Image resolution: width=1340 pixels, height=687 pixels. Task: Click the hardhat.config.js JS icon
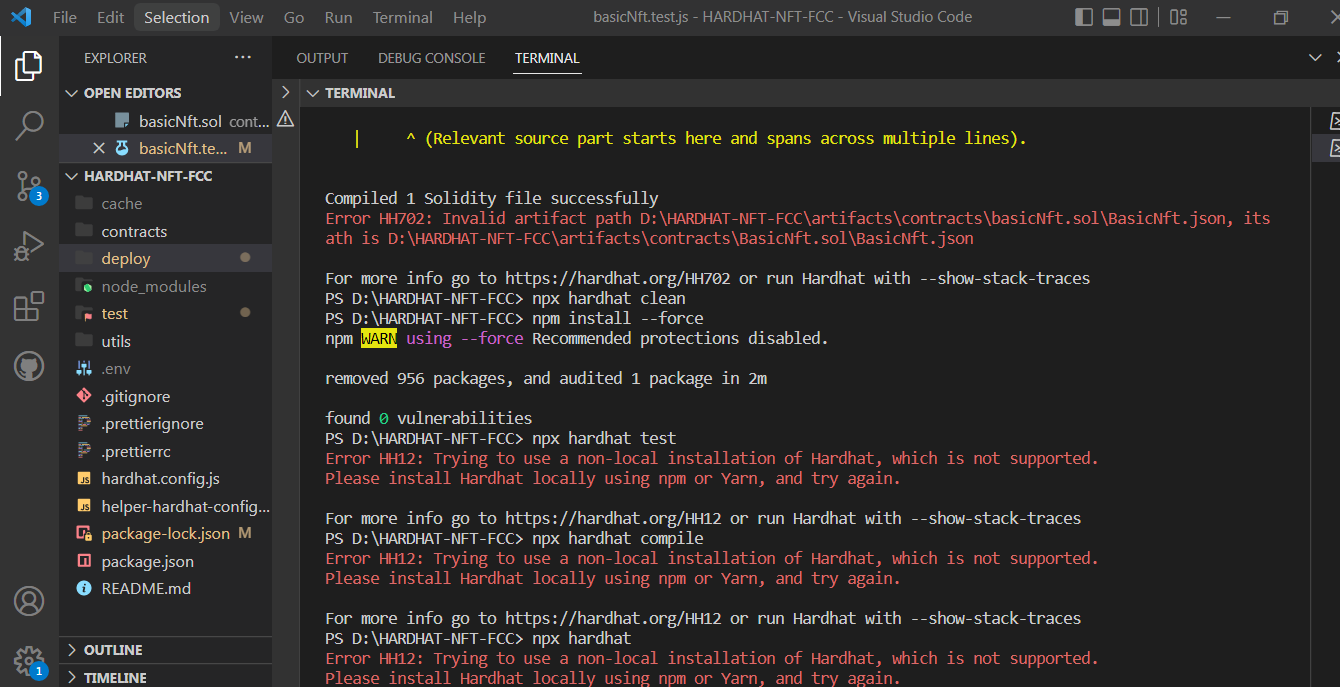click(x=84, y=479)
